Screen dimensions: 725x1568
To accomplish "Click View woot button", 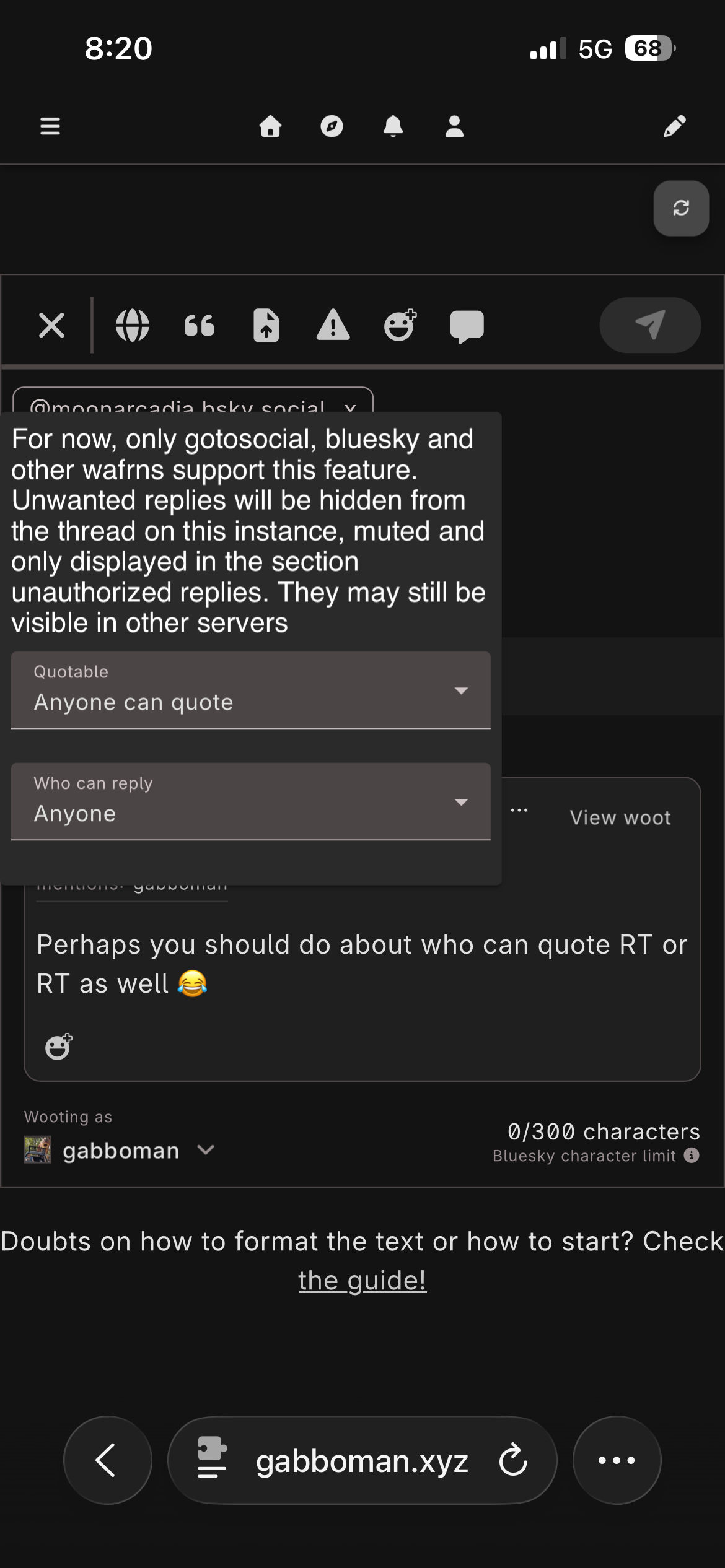I will pyautogui.click(x=620, y=817).
